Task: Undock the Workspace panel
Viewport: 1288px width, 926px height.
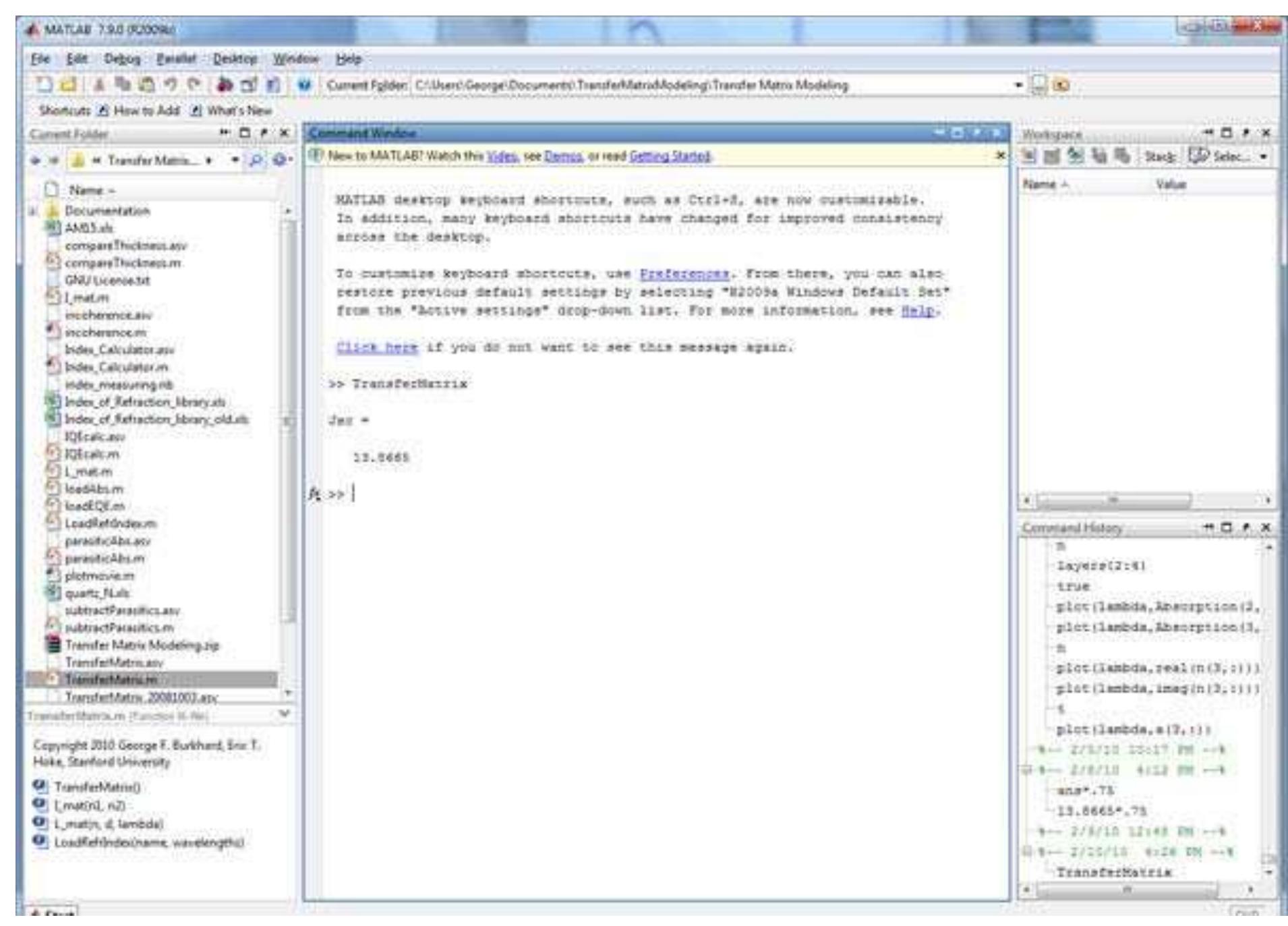Action: point(1248,134)
